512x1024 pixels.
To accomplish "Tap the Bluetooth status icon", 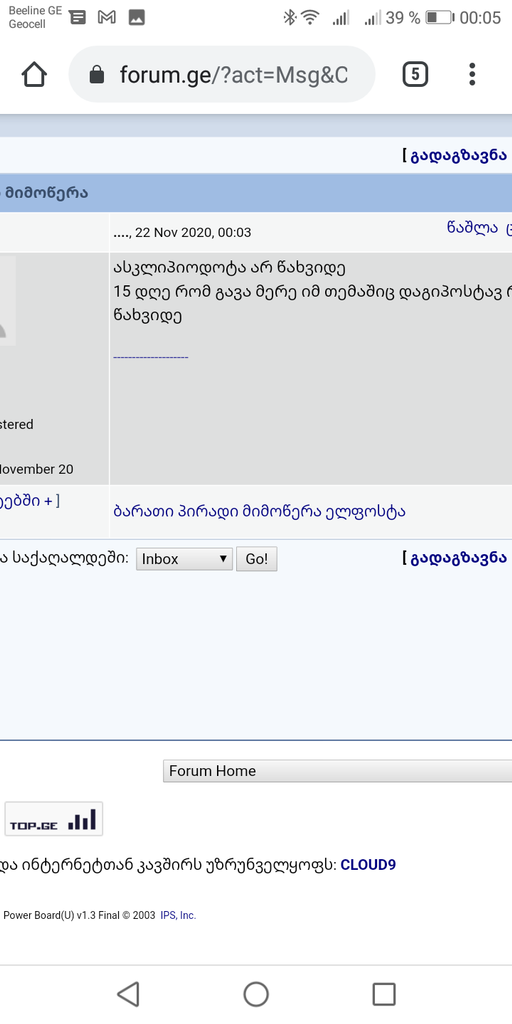I will point(289,18).
